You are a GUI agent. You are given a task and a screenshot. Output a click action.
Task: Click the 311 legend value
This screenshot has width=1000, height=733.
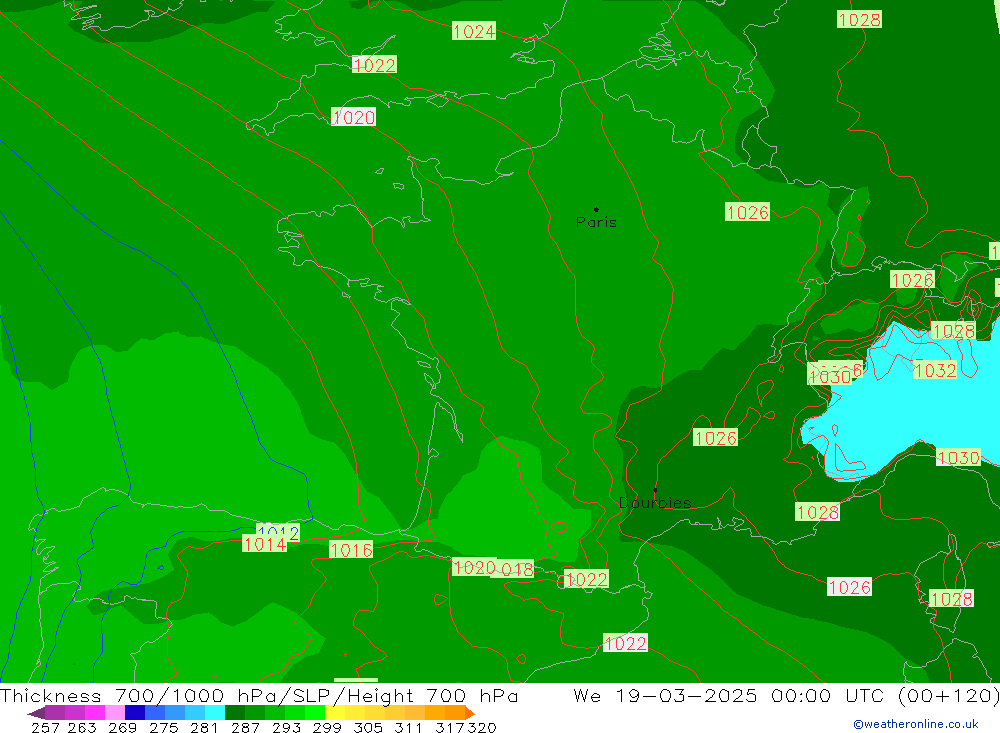[x=408, y=727]
